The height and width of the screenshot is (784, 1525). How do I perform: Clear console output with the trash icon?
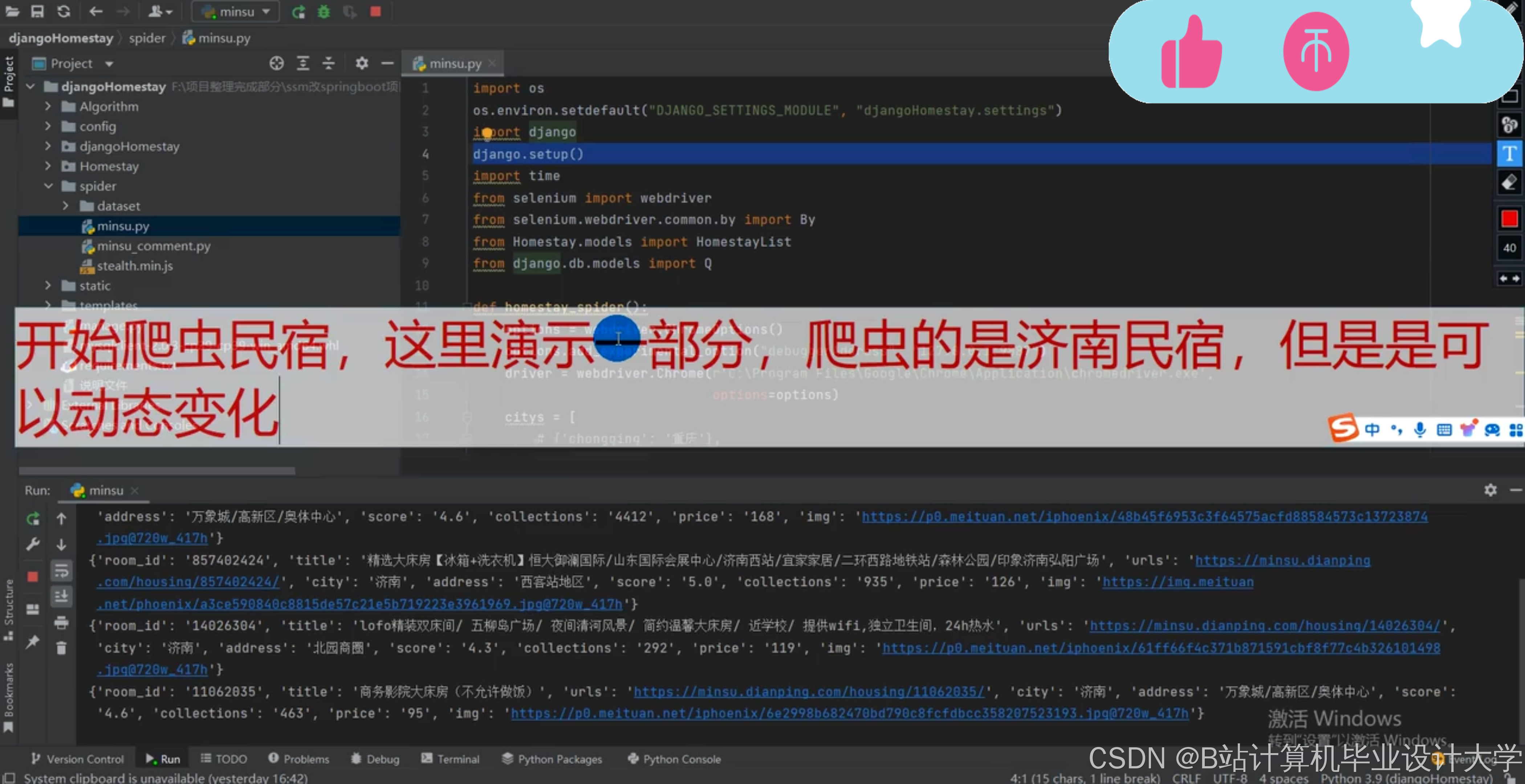tap(61, 649)
